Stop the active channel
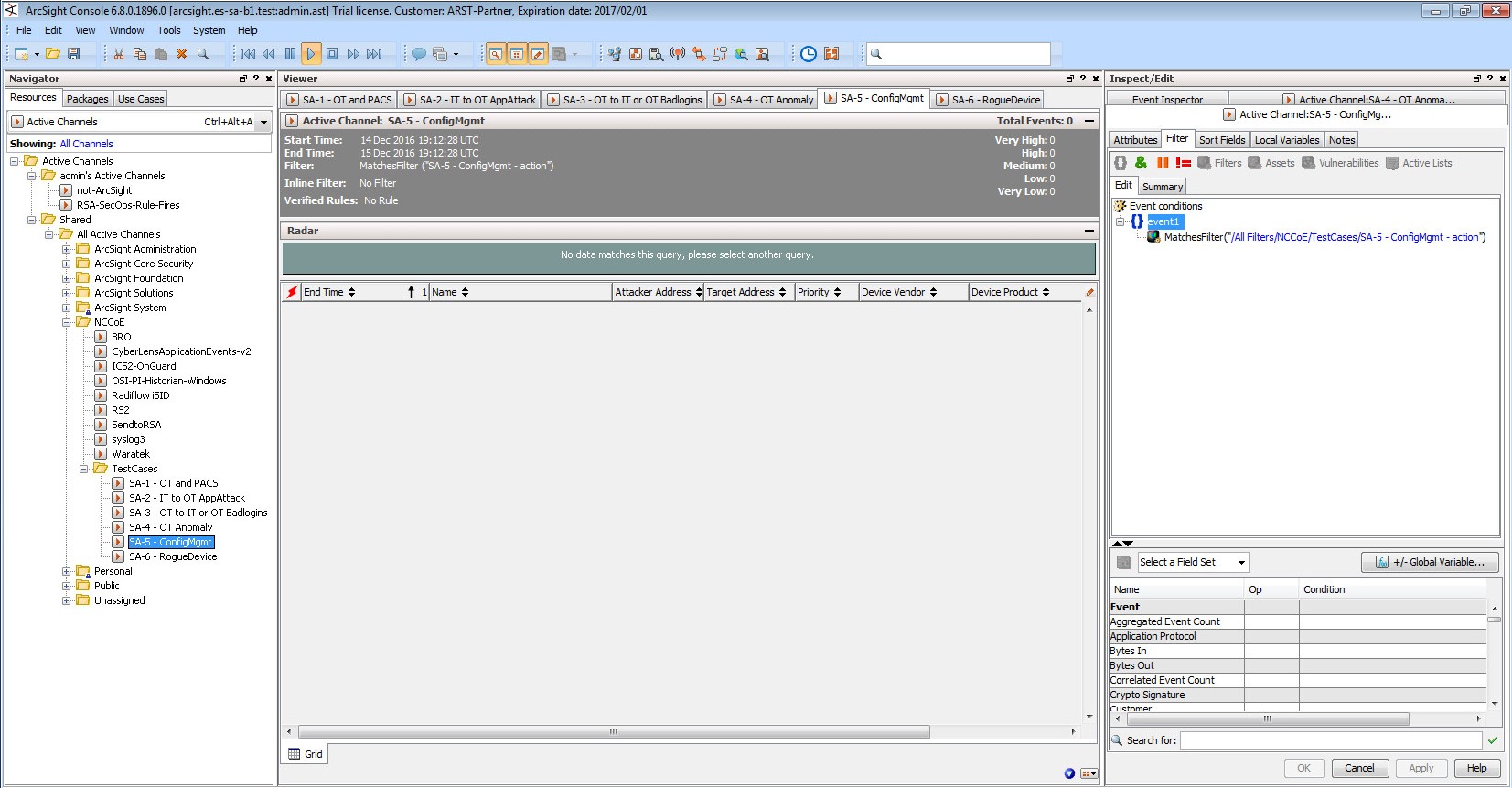 tap(332, 54)
